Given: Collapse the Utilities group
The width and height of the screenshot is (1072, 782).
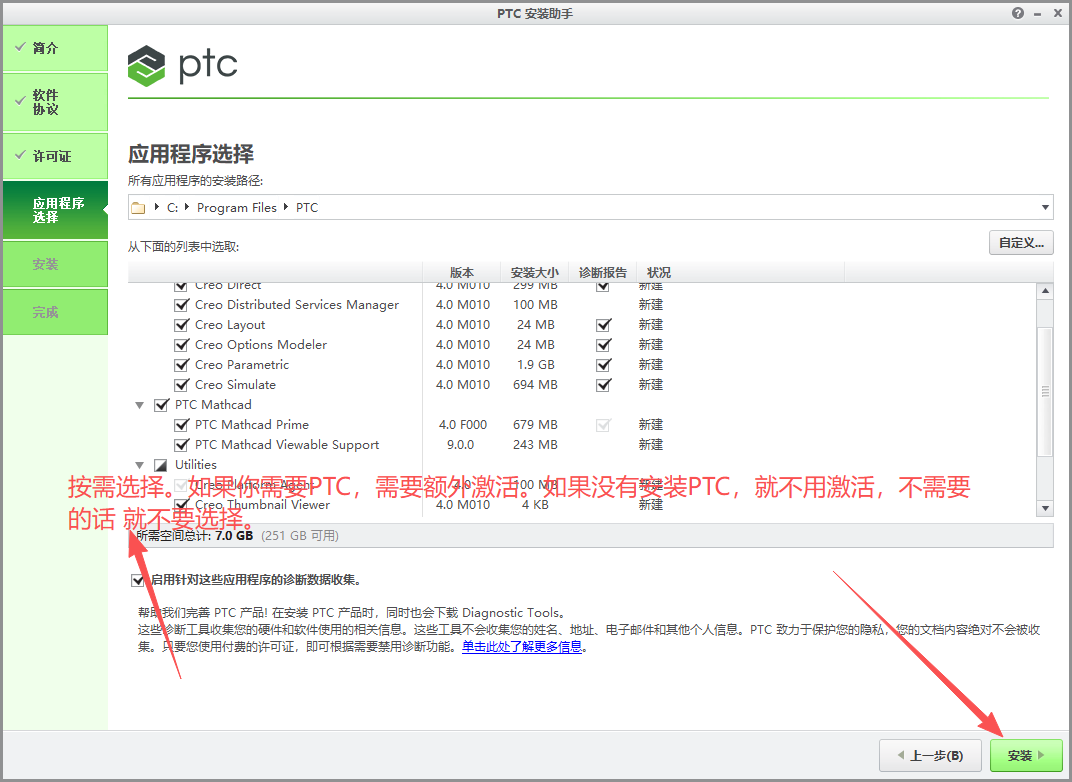Looking at the screenshot, I should pos(139,464).
